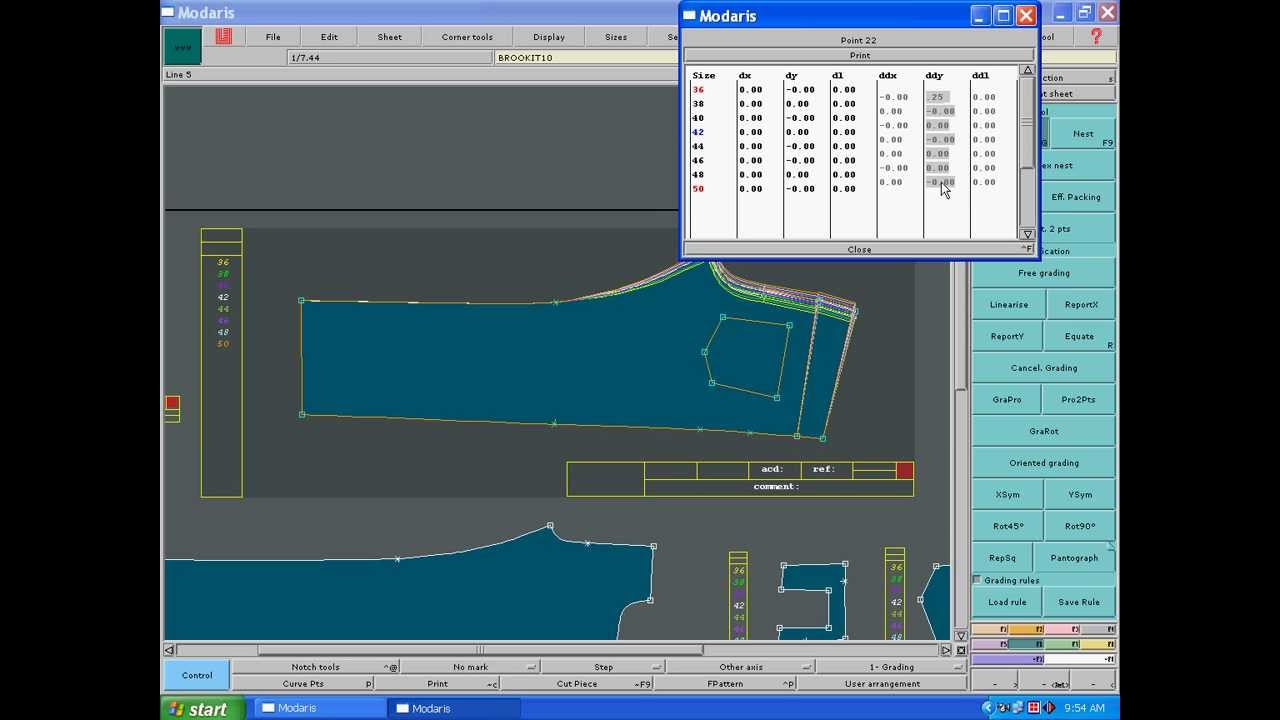The image size is (1280, 720).
Task: Click the red marker on the left canvas edge
Action: pyautogui.click(x=172, y=403)
